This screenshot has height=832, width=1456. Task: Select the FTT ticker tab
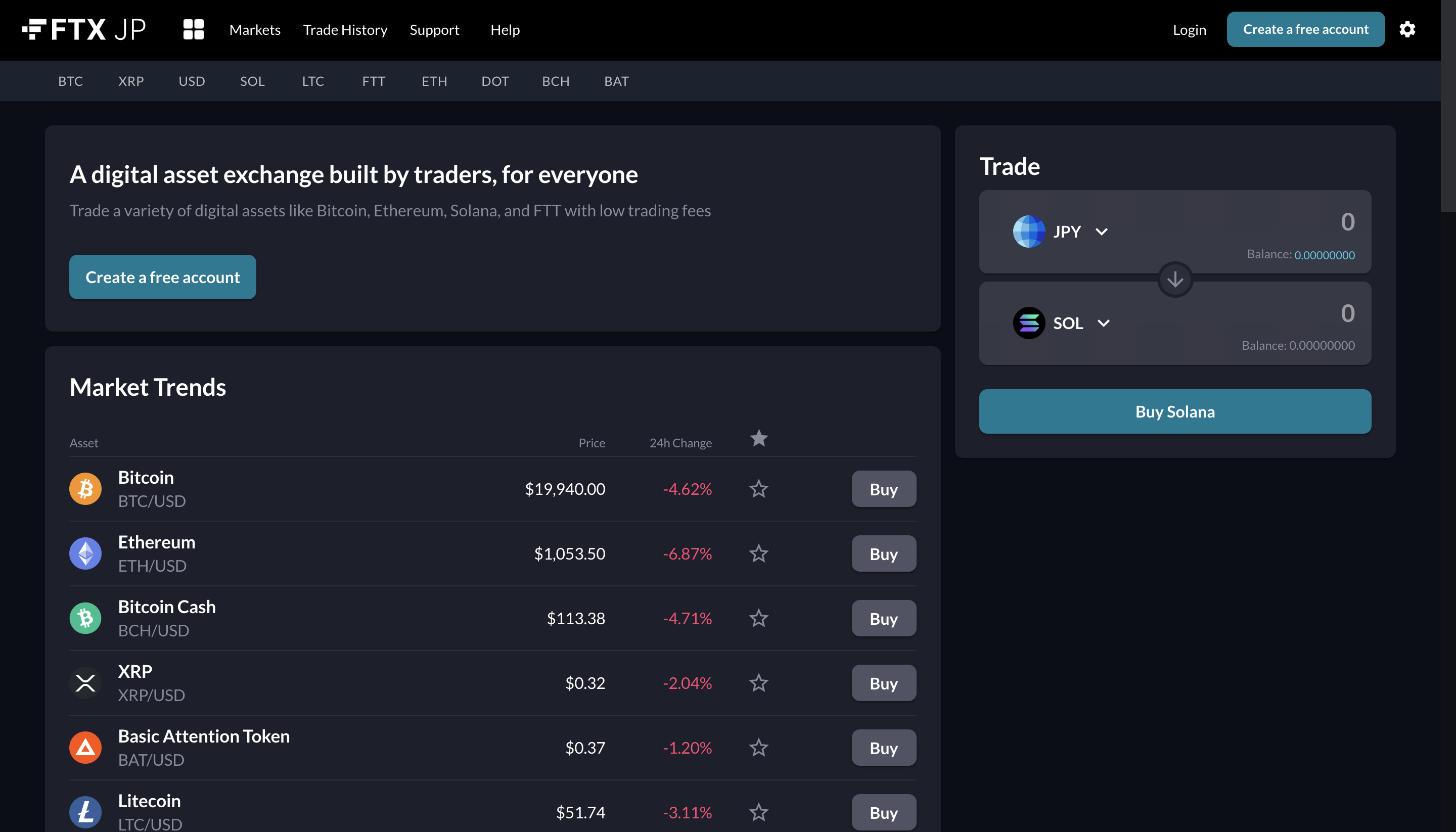373,81
